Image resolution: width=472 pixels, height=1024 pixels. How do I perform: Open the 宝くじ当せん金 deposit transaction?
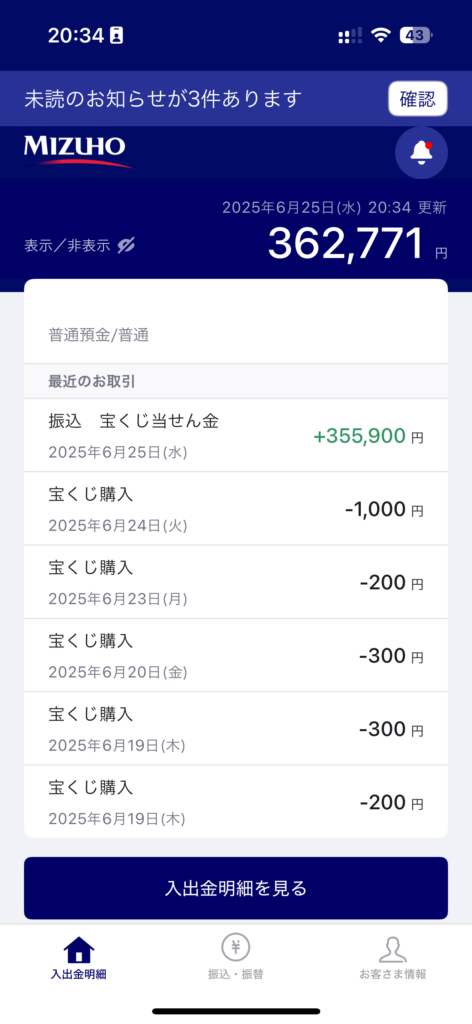pyautogui.click(x=236, y=435)
